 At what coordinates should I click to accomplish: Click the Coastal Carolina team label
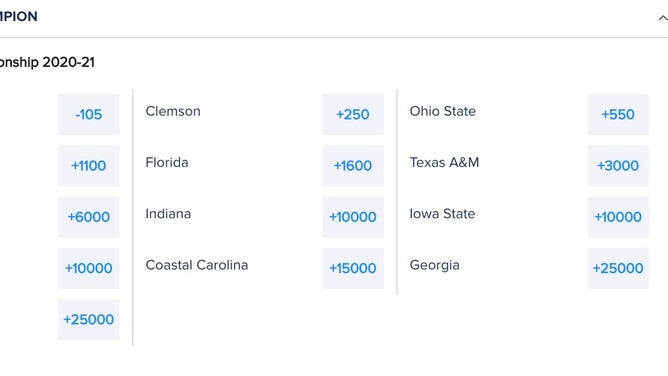tap(197, 265)
